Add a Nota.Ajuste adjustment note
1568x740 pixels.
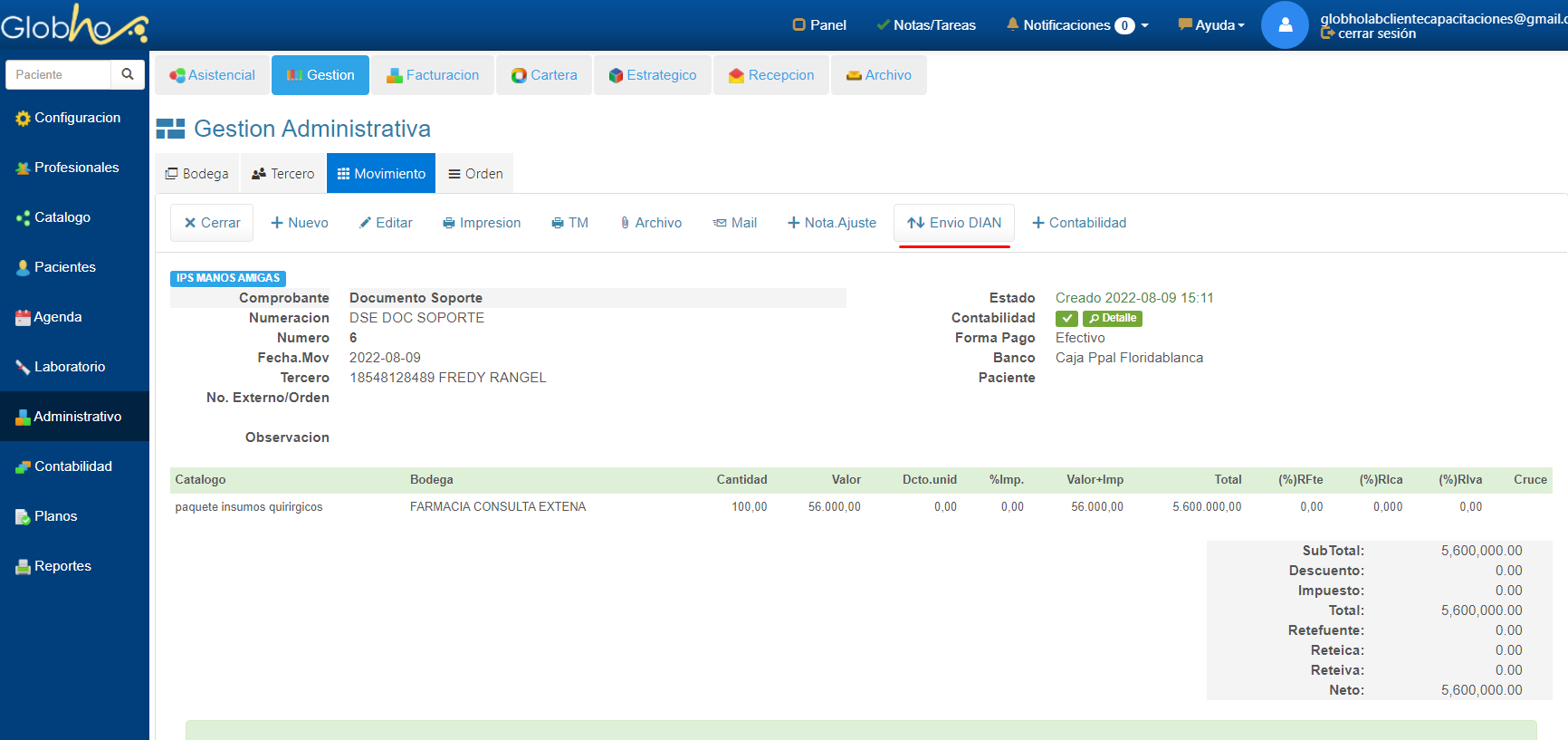(x=832, y=223)
